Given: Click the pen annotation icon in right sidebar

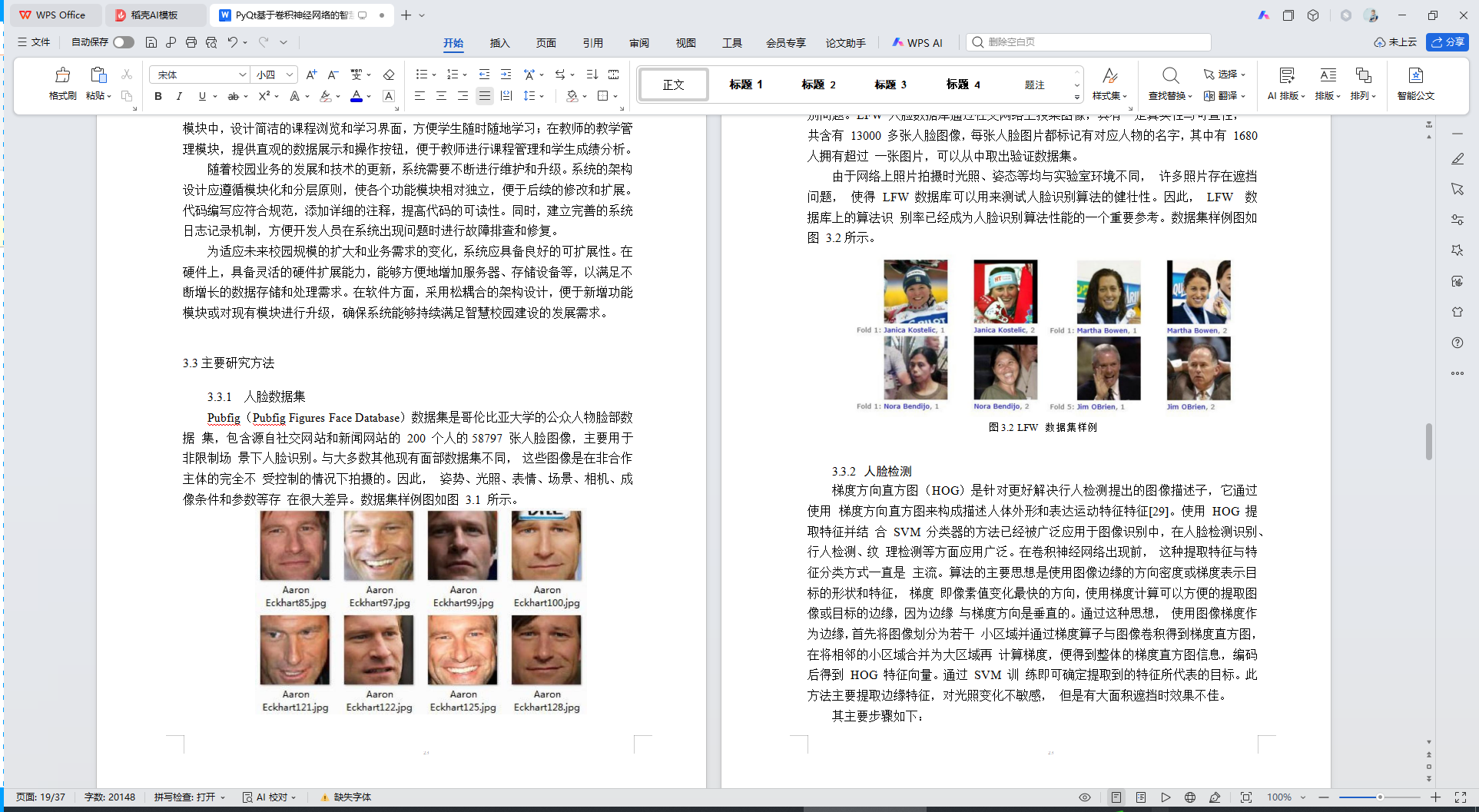Looking at the screenshot, I should 1457,158.
